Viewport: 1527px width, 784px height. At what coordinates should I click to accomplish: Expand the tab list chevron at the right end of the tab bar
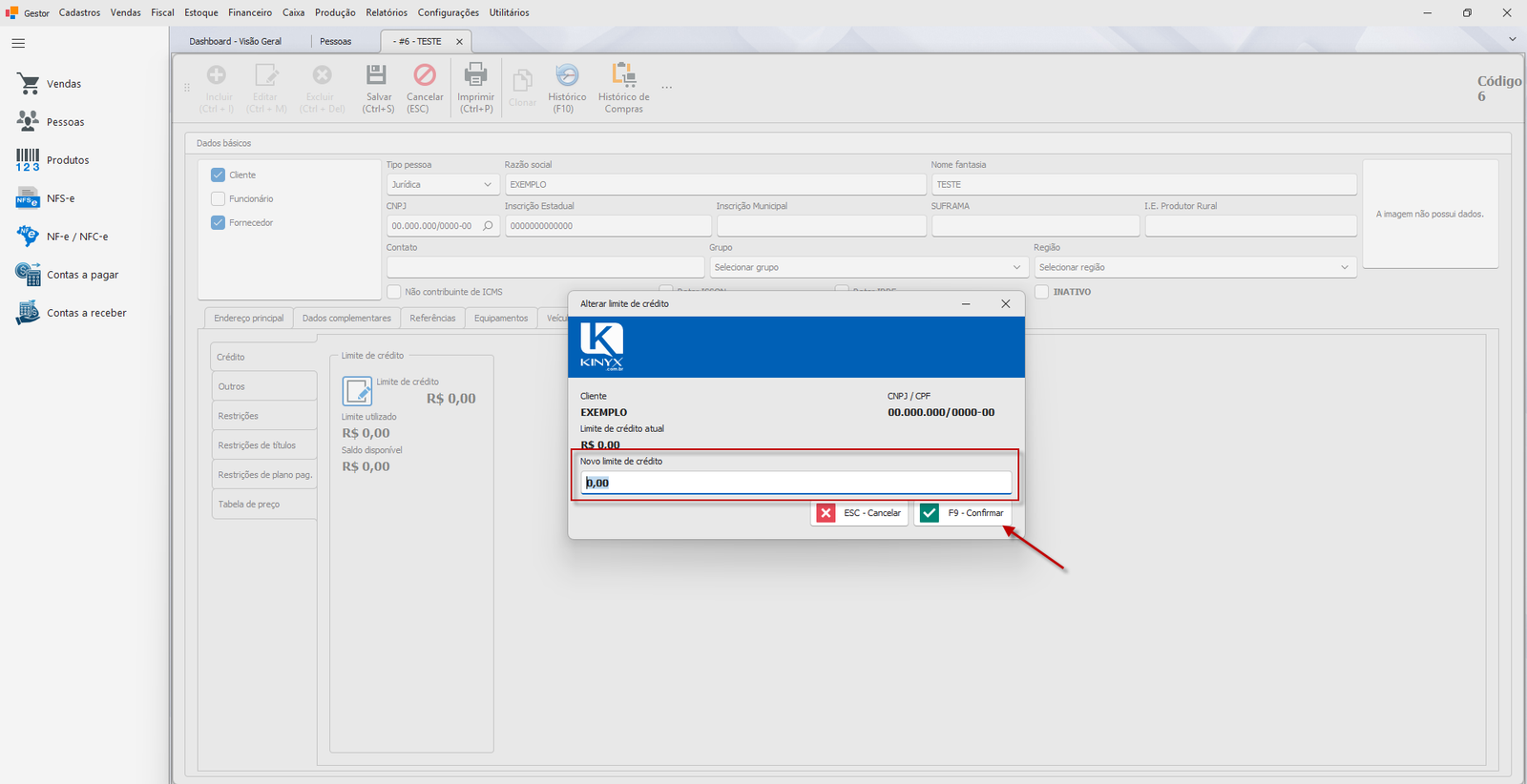click(x=1513, y=39)
